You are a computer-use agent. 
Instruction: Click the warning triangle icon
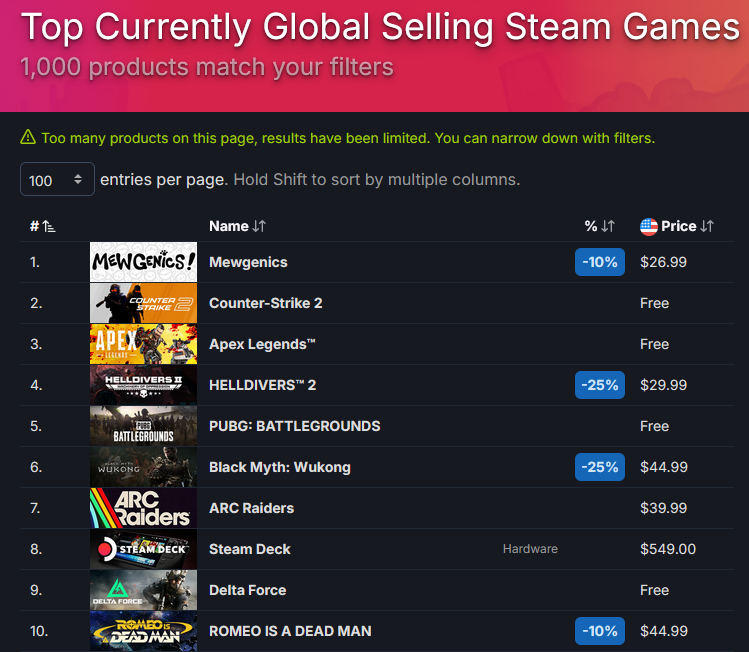coord(28,138)
